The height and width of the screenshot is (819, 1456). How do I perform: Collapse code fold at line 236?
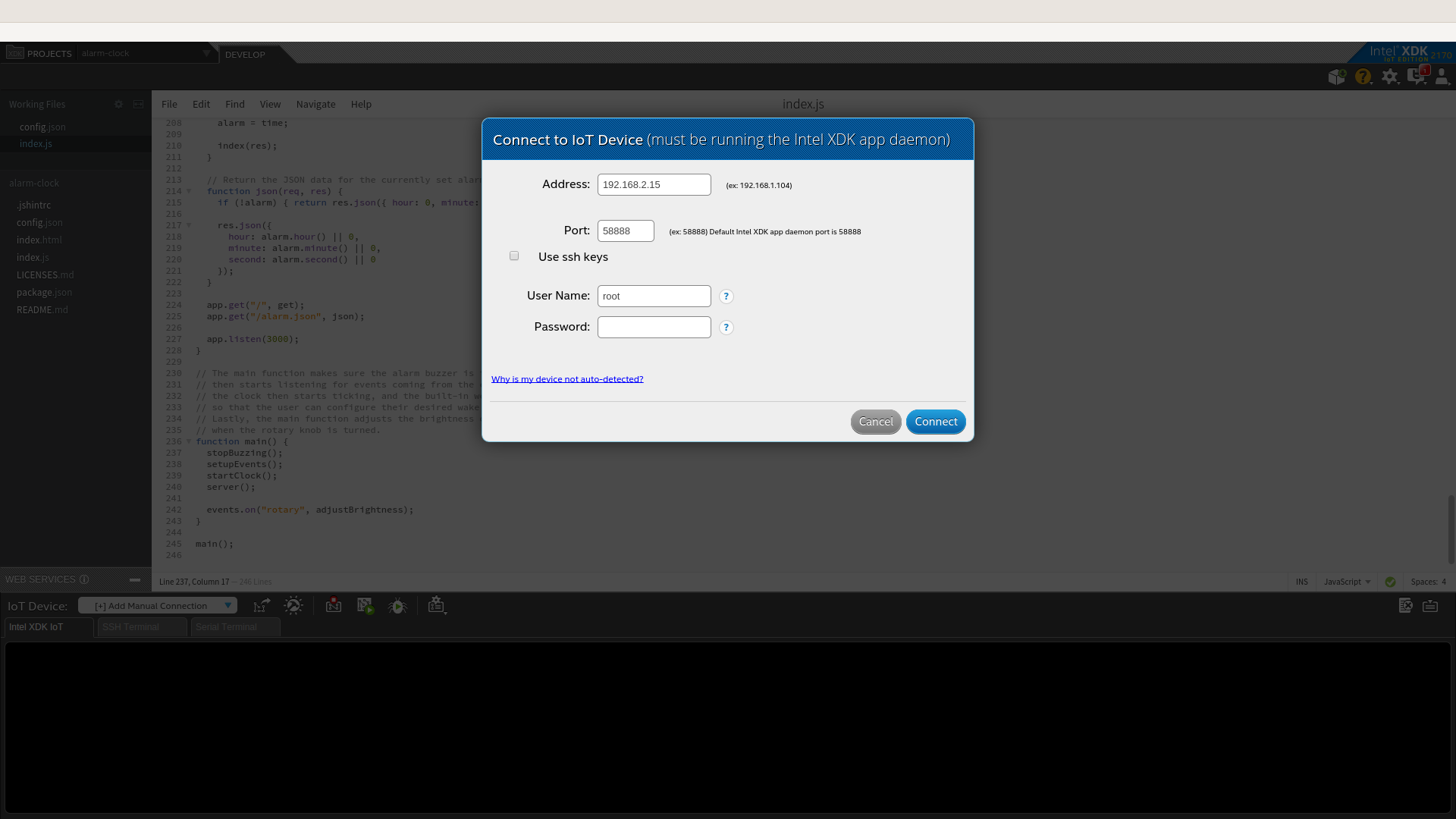189,441
